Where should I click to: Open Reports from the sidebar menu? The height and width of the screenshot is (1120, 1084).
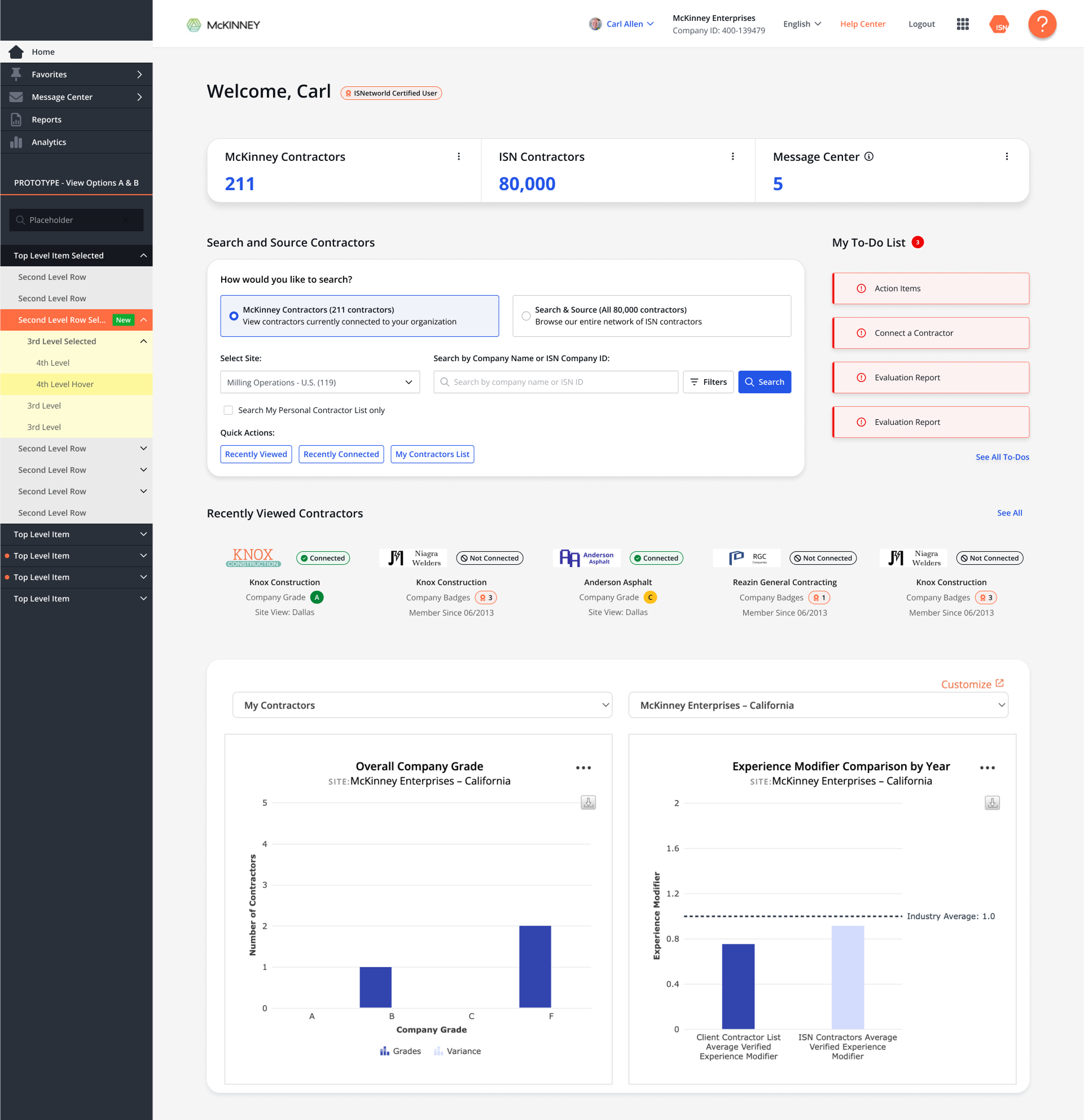(77, 120)
